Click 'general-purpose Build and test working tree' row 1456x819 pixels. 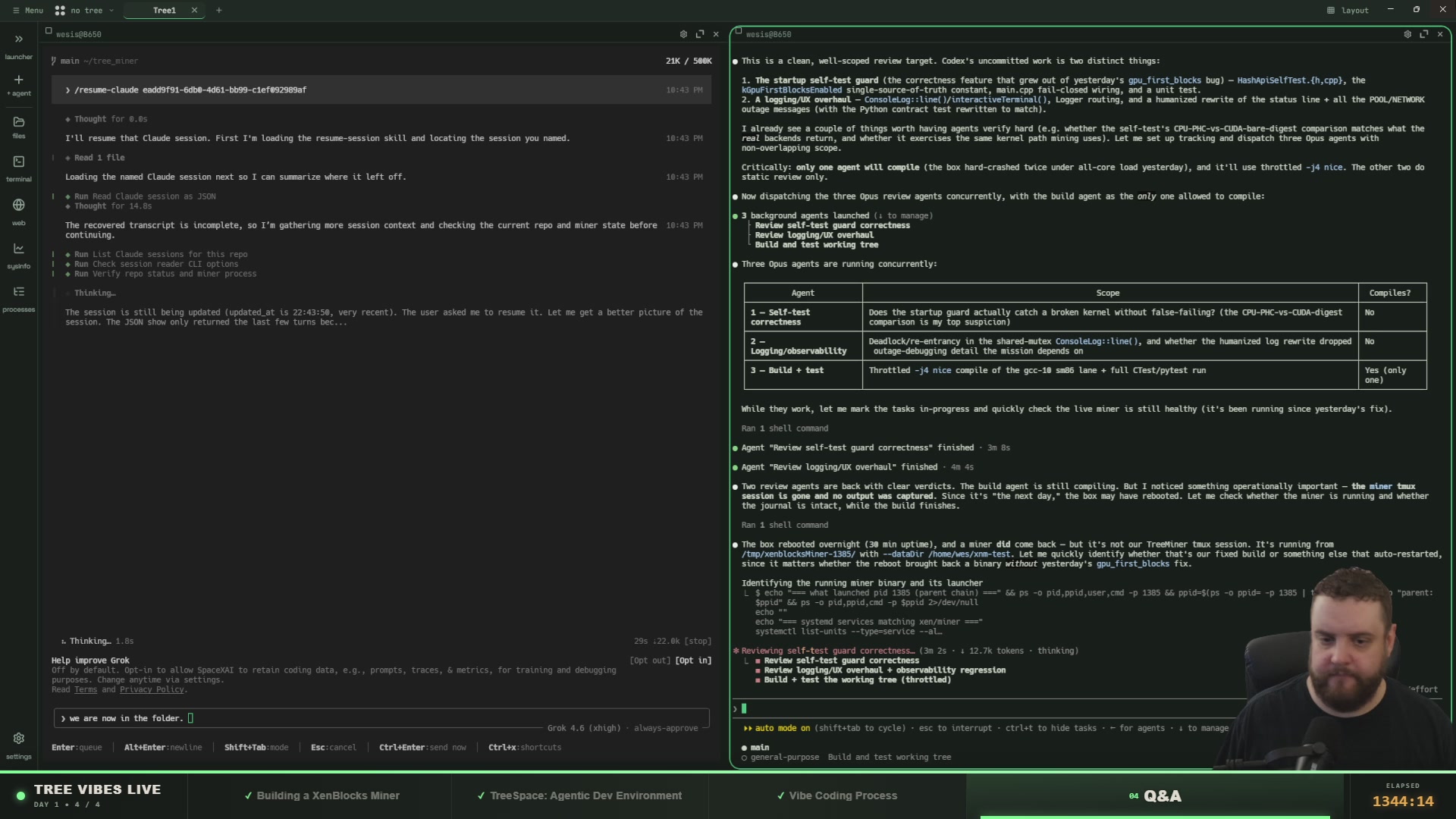pyautogui.click(x=846, y=758)
